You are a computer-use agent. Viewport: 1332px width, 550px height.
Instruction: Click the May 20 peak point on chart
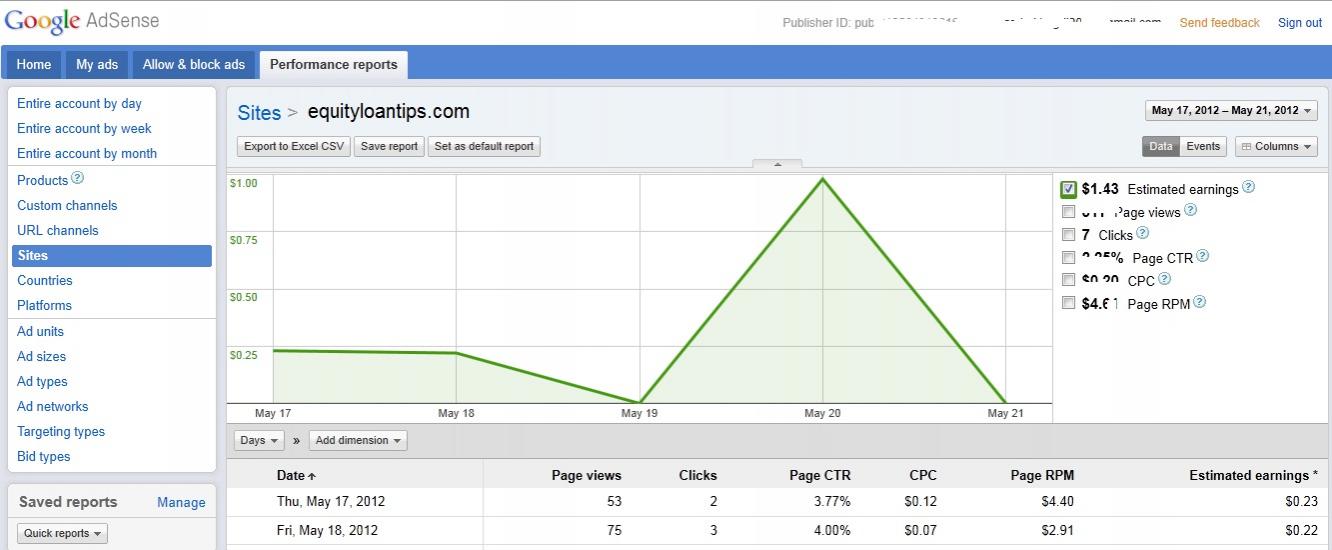pos(822,179)
